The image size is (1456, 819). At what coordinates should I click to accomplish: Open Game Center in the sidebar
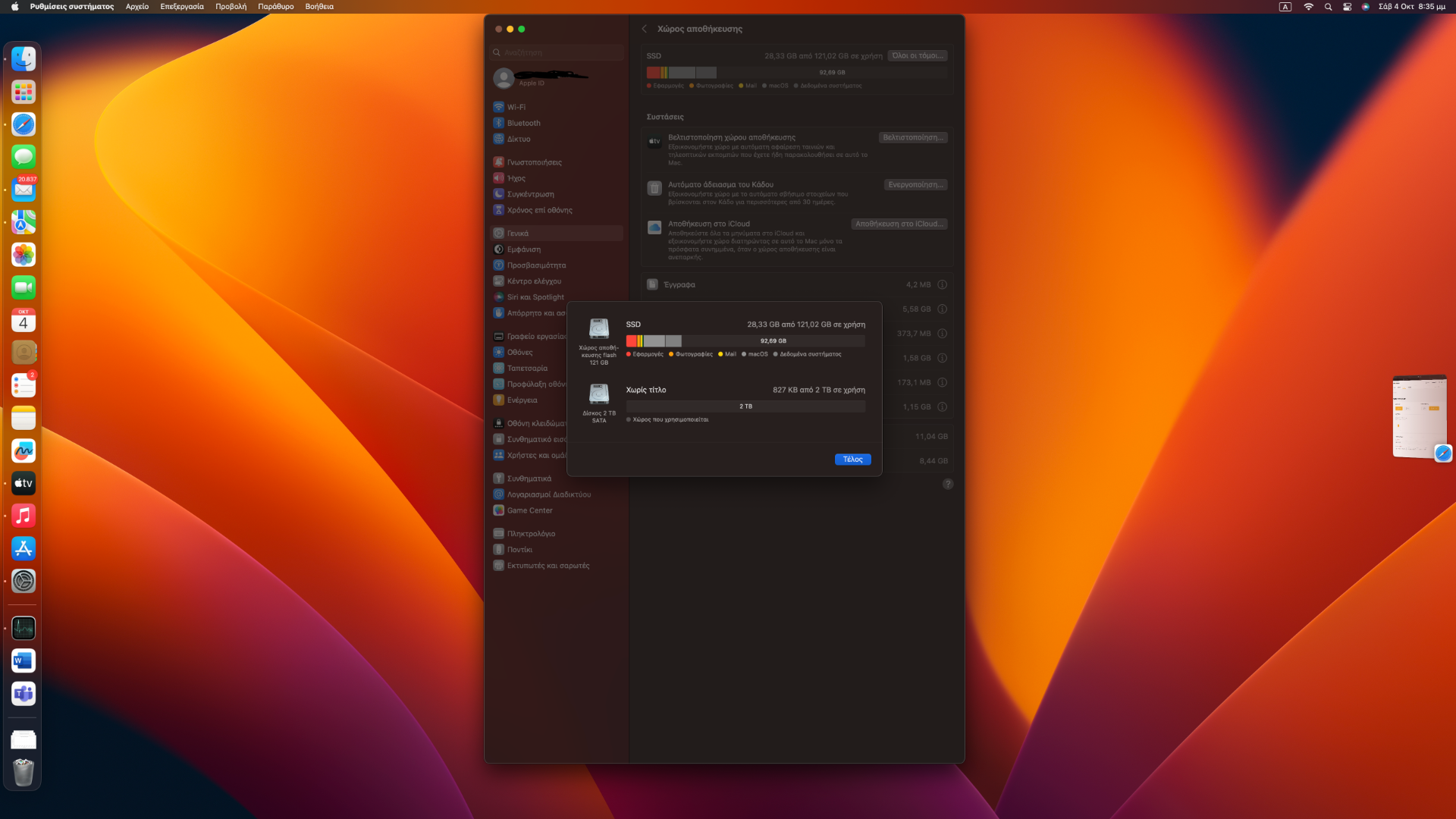coord(529,510)
